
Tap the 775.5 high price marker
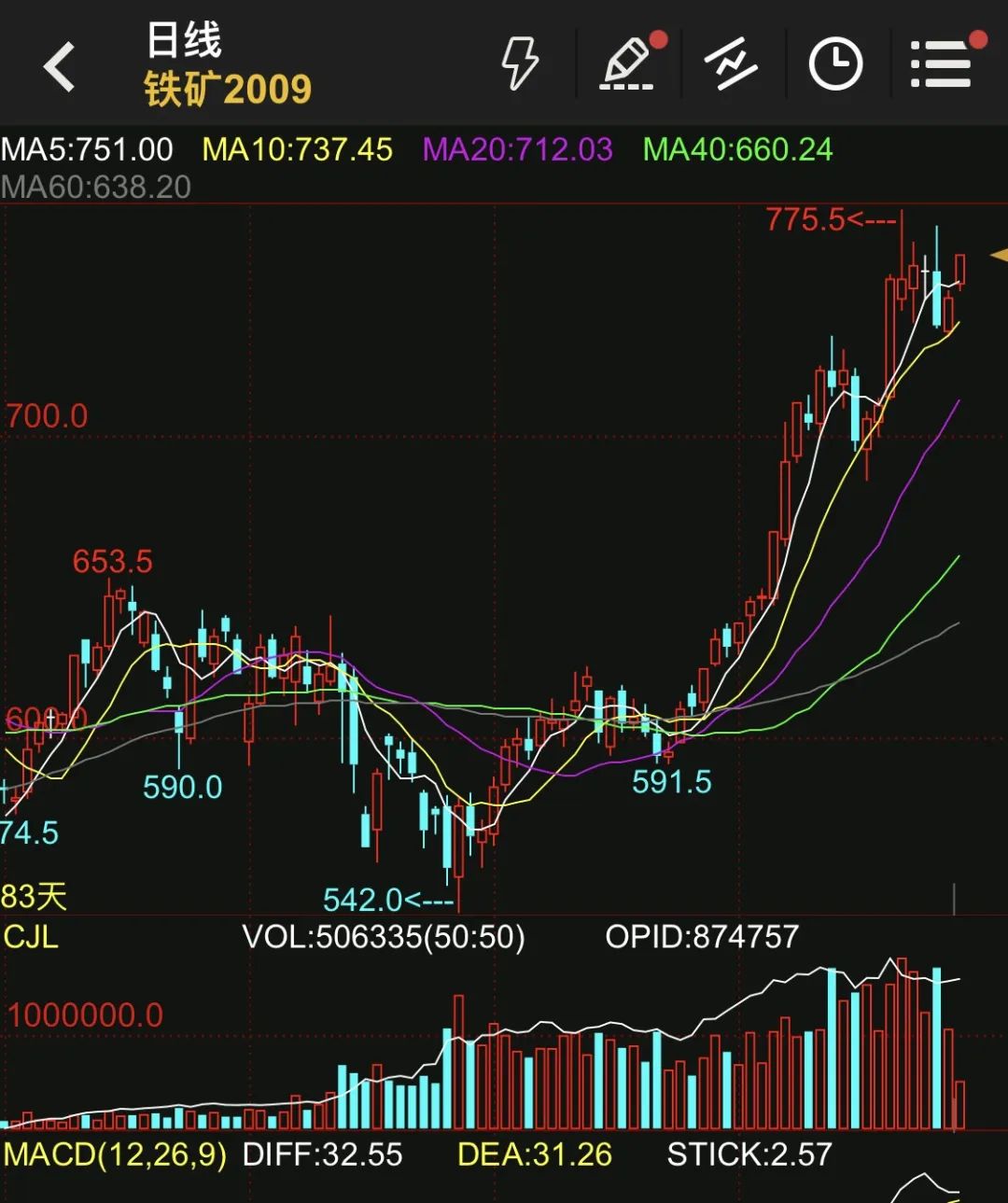tap(805, 220)
